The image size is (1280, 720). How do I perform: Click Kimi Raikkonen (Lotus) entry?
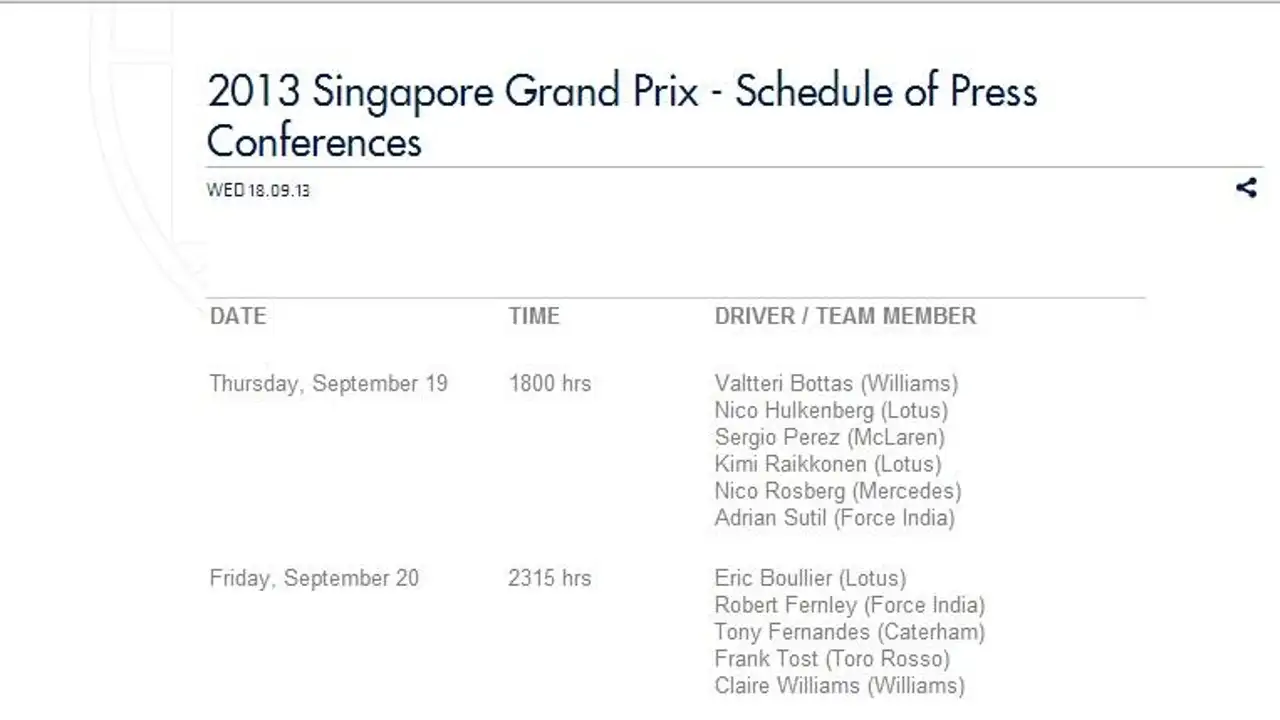click(828, 465)
